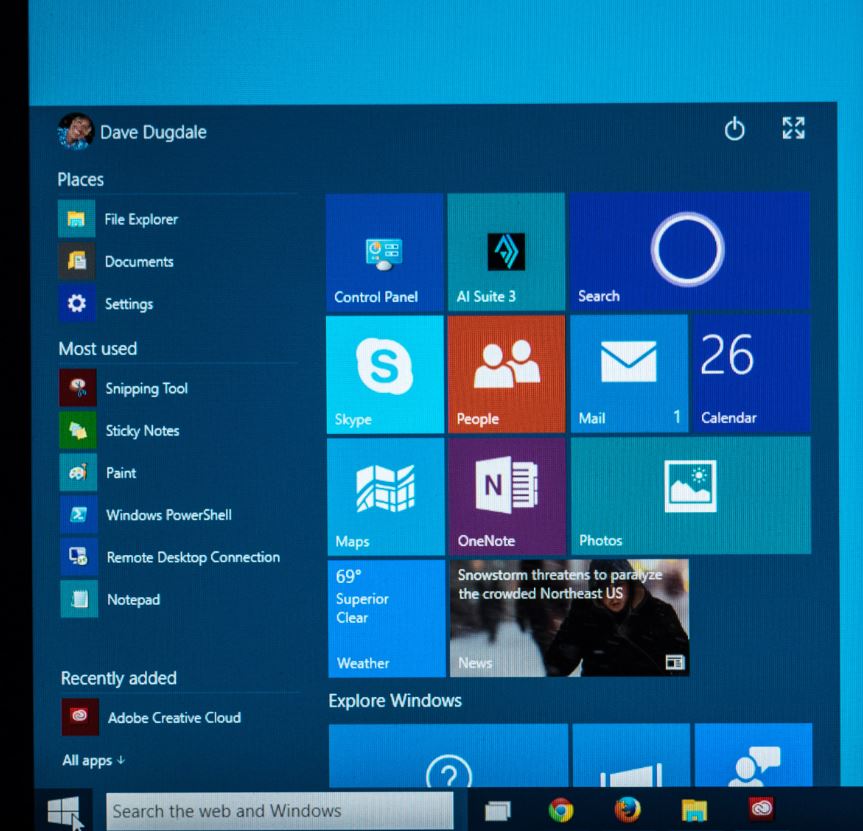Image resolution: width=863 pixels, height=831 pixels.
Task: Open Documents from Places
Action: [x=178, y=261]
